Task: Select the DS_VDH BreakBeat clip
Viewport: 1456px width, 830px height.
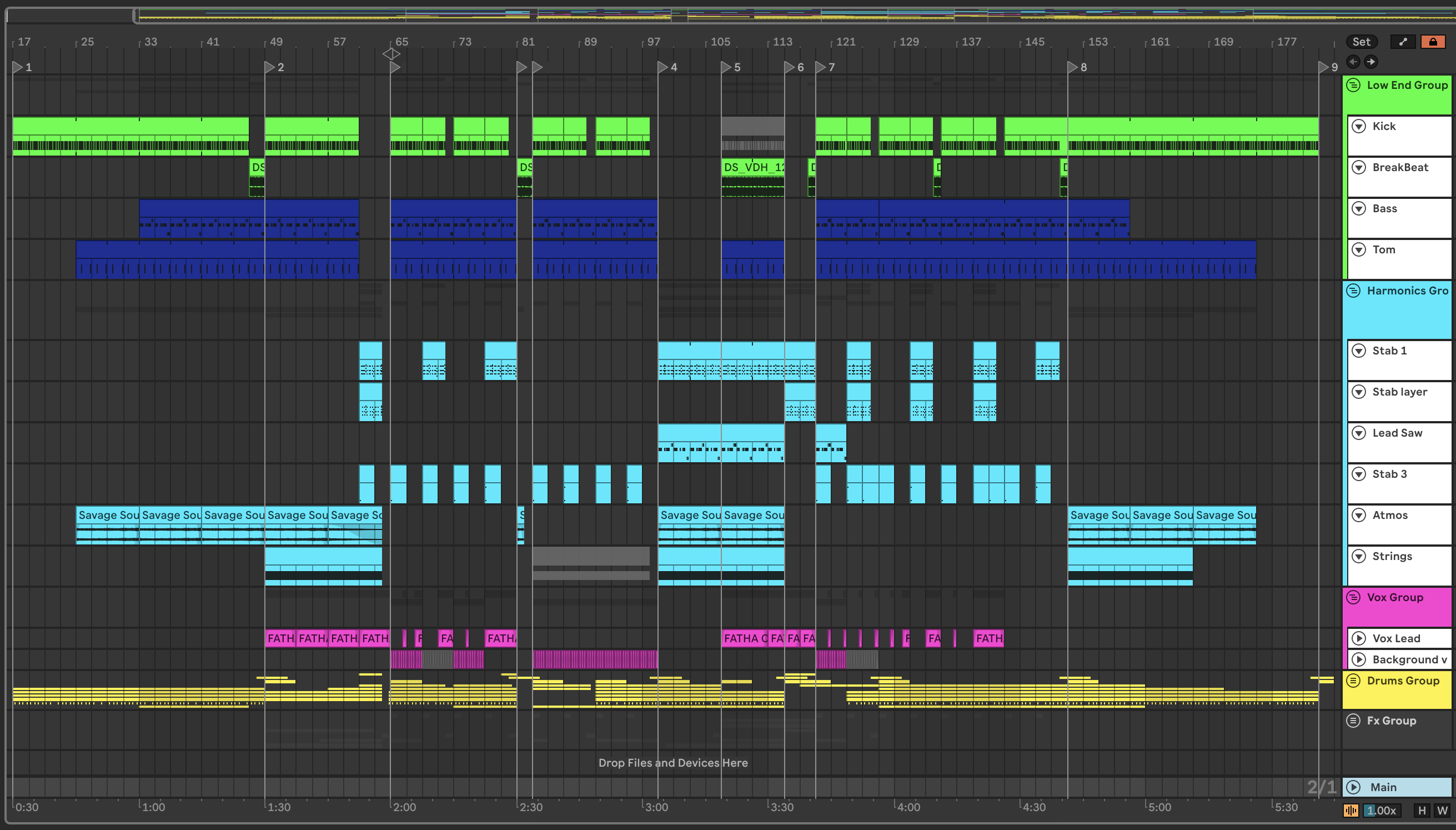Action: coord(752,168)
